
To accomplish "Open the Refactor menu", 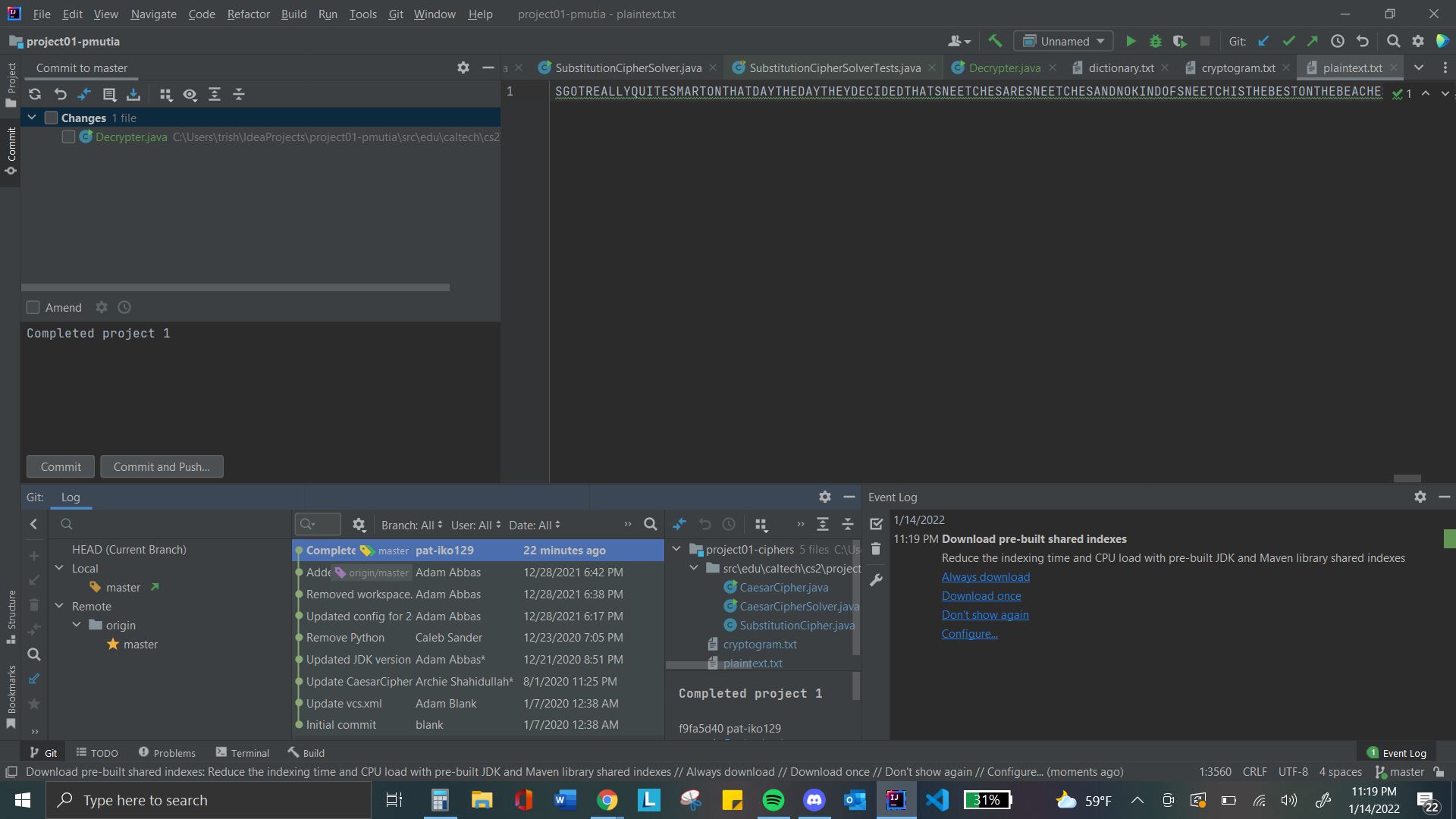I will 248,14.
